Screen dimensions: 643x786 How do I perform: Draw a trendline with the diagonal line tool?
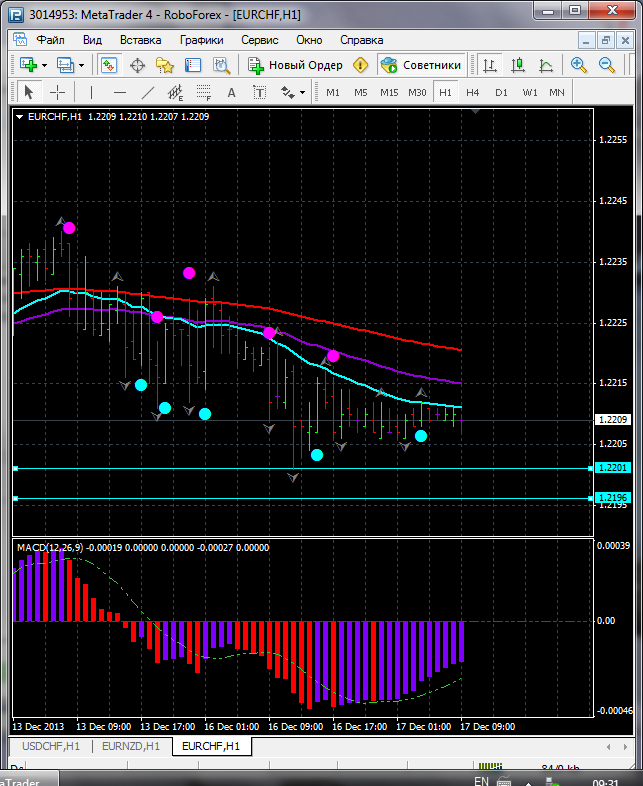148,92
